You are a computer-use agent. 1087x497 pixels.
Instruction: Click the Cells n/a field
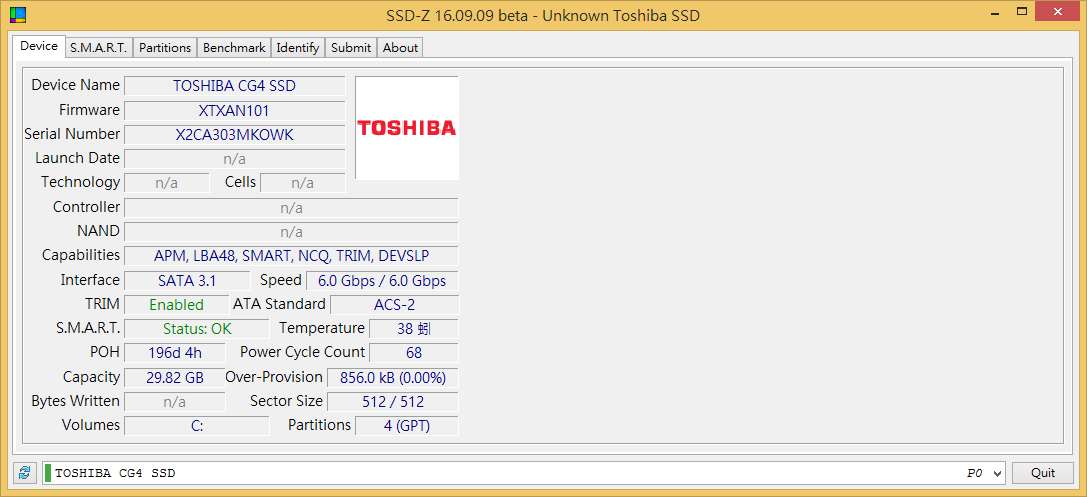tap(302, 183)
